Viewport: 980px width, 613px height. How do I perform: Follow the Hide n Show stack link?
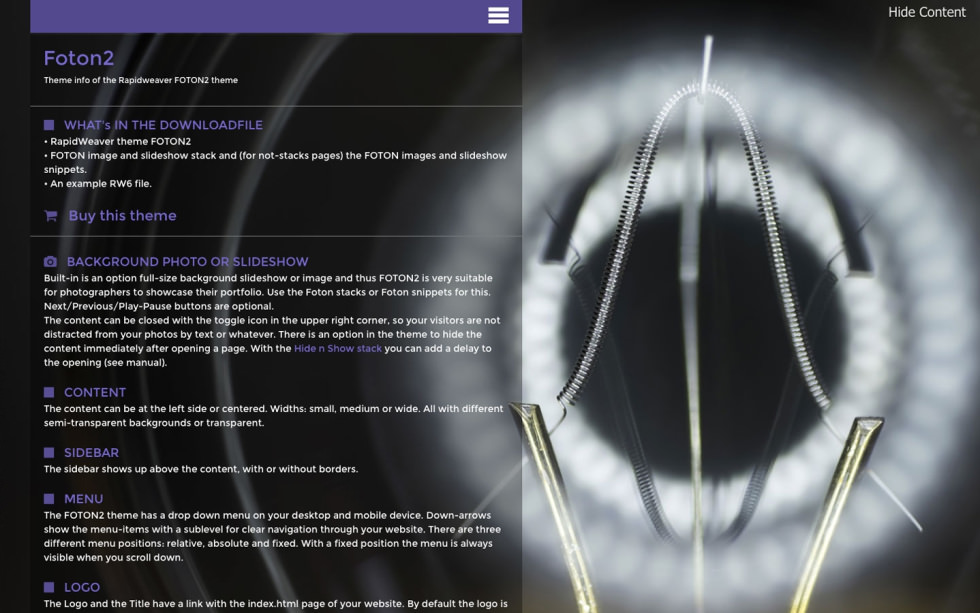tap(338, 349)
